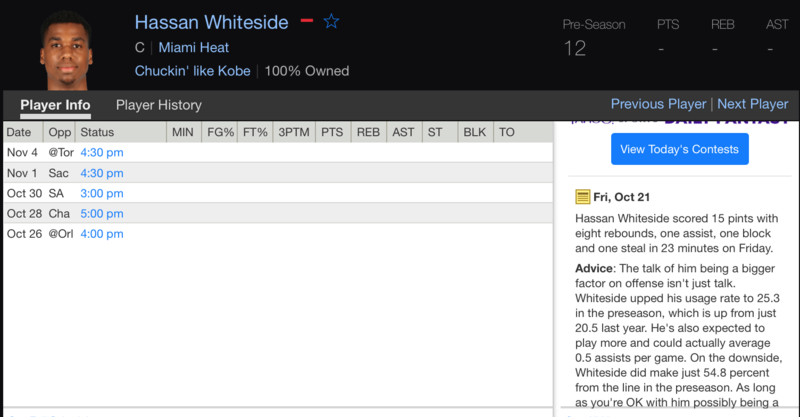Click the Opp column header
Image resolution: width=800 pixels, height=417 pixels.
pos(59,132)
